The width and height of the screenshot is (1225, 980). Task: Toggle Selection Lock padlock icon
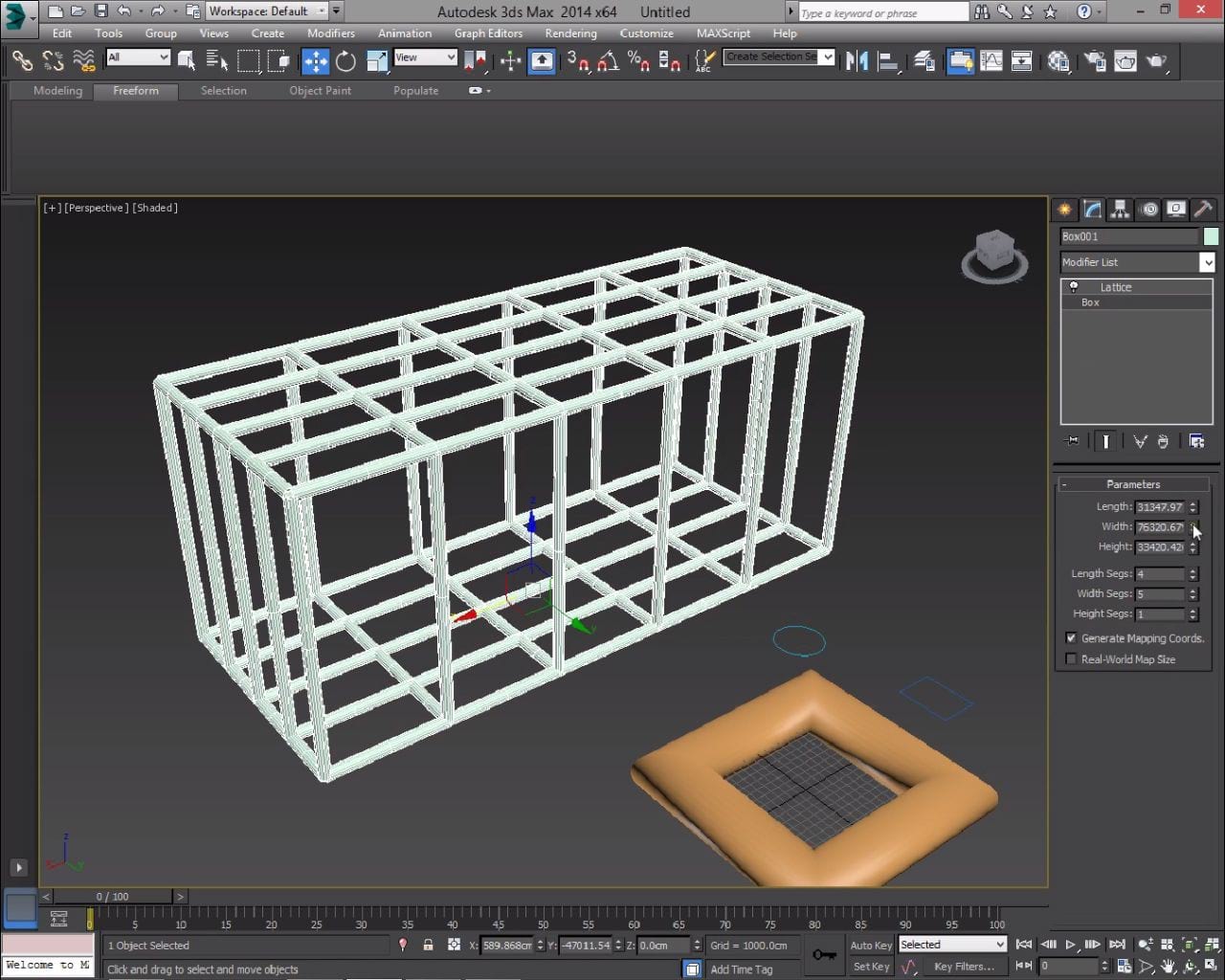pyautogui.click(x=428, y=946)
